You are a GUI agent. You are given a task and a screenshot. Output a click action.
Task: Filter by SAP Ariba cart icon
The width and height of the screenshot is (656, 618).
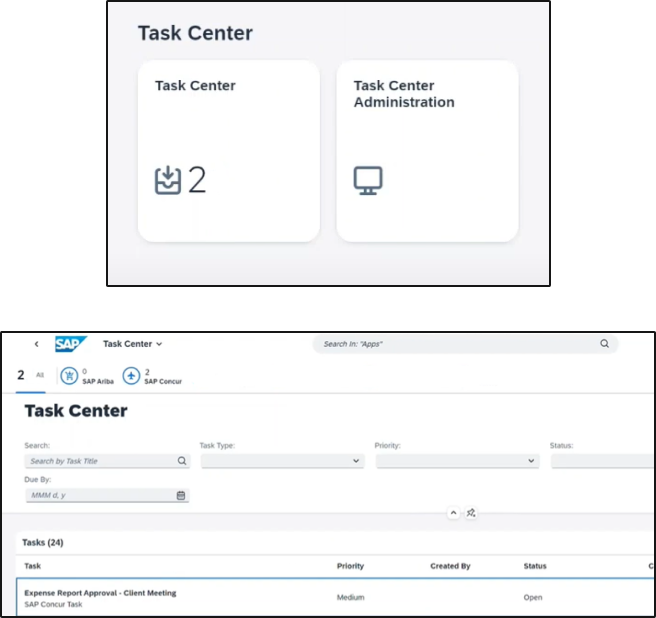pos(69,376)
